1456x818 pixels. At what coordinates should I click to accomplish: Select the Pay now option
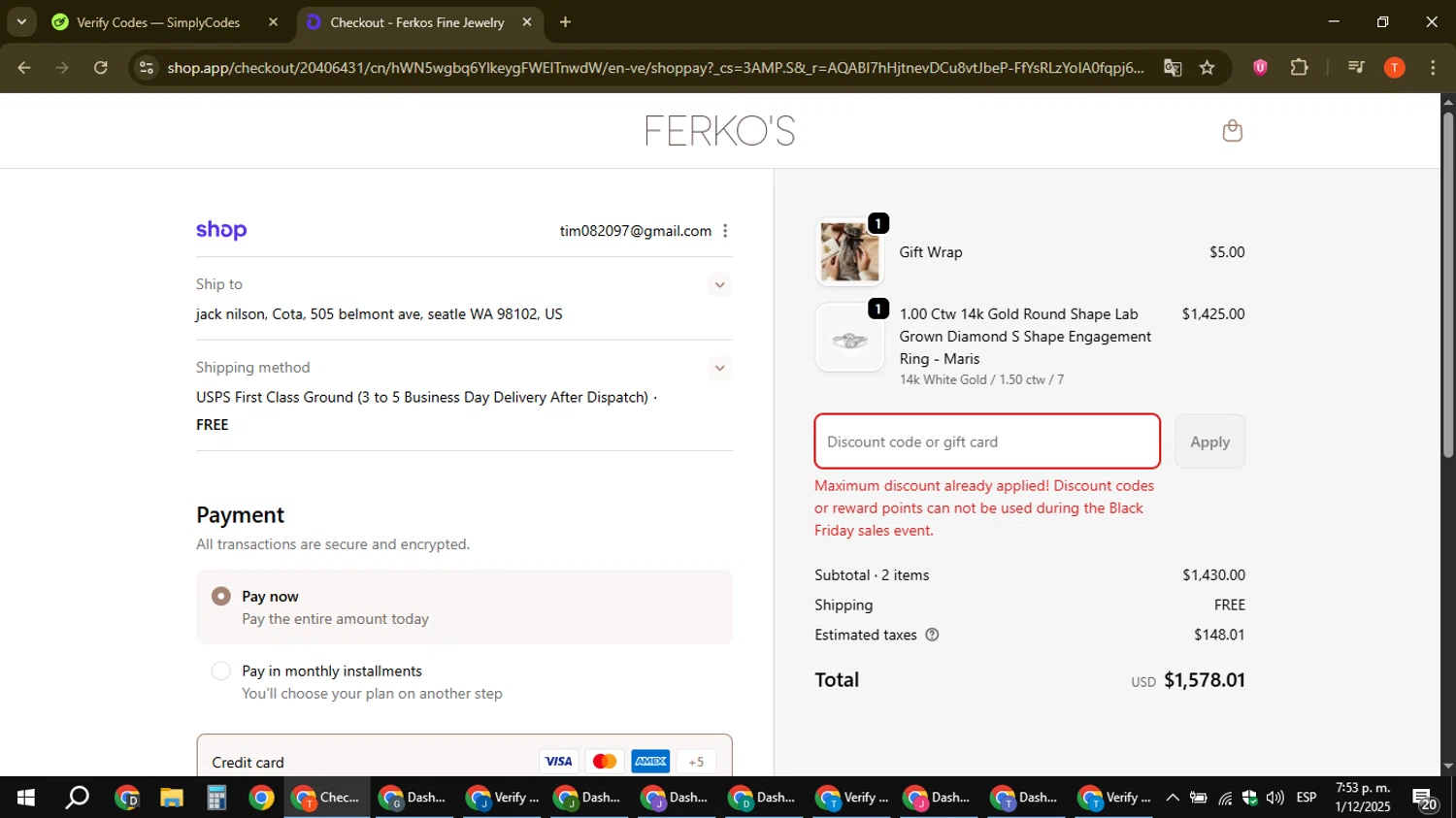pyautogui.click(x=464, y=607)
